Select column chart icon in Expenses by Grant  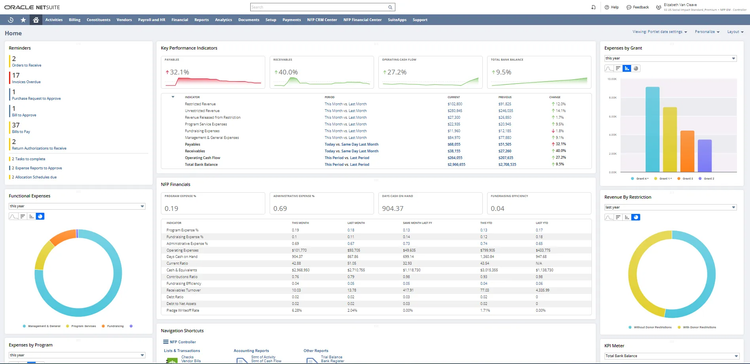(x=627, y=68)
